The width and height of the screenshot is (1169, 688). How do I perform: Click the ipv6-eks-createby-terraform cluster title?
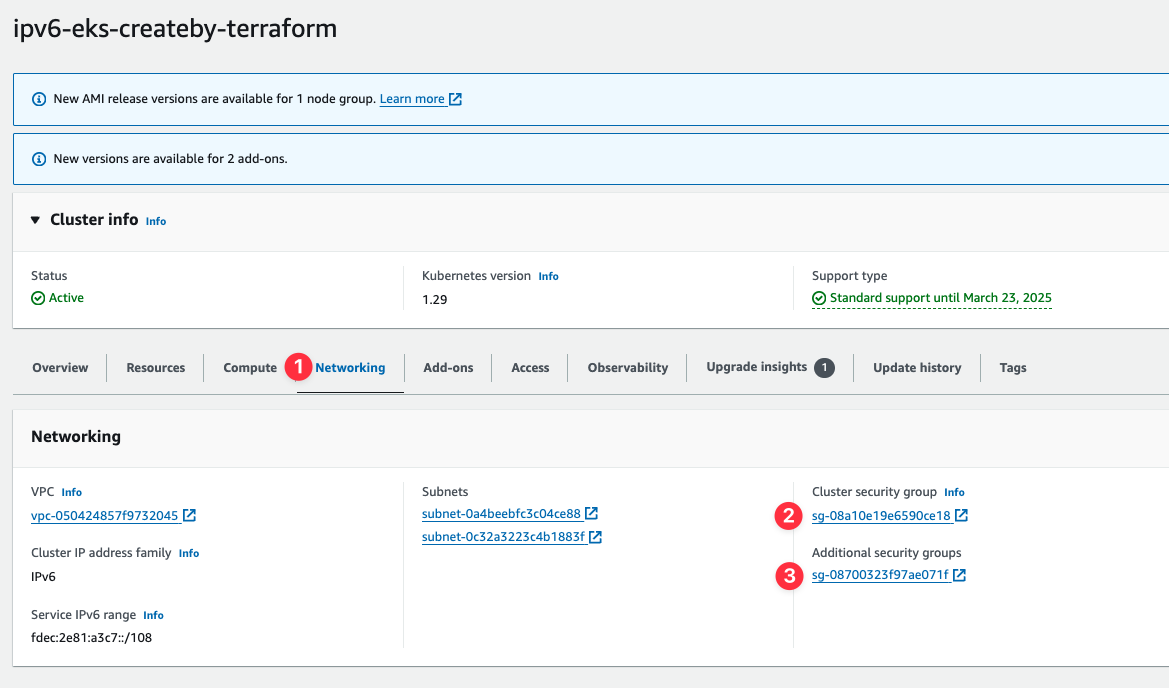pyautogui.click(x=175, y=28)
